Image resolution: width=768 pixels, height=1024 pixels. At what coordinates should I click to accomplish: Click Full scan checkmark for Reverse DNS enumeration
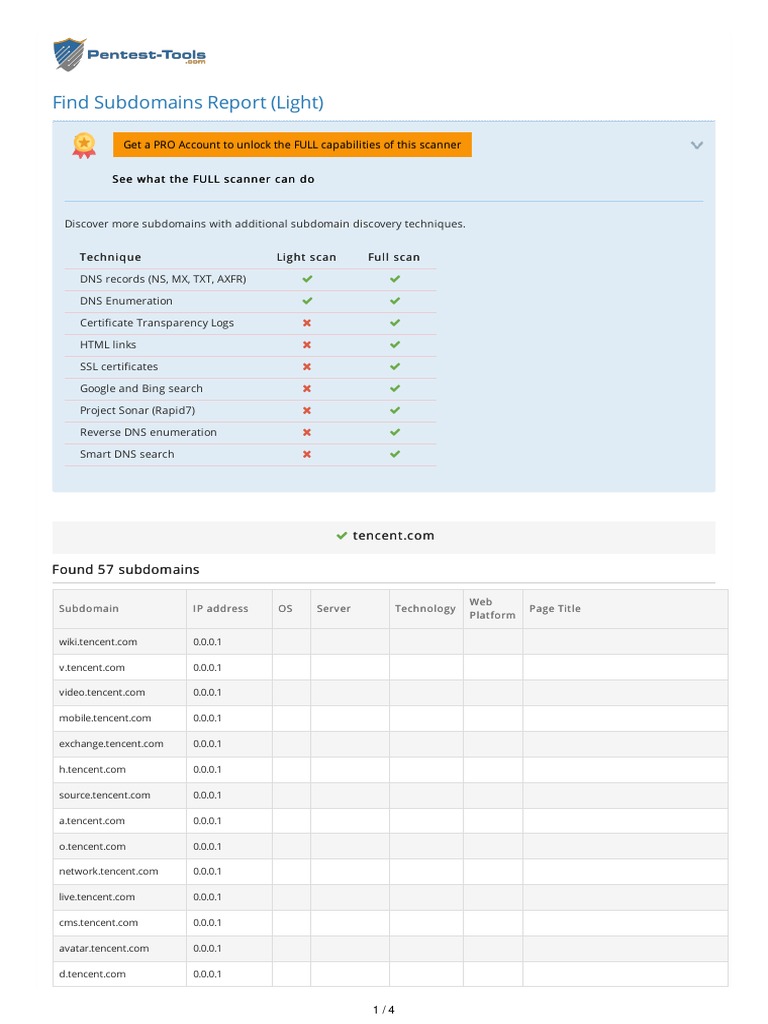tap(394, 432)
